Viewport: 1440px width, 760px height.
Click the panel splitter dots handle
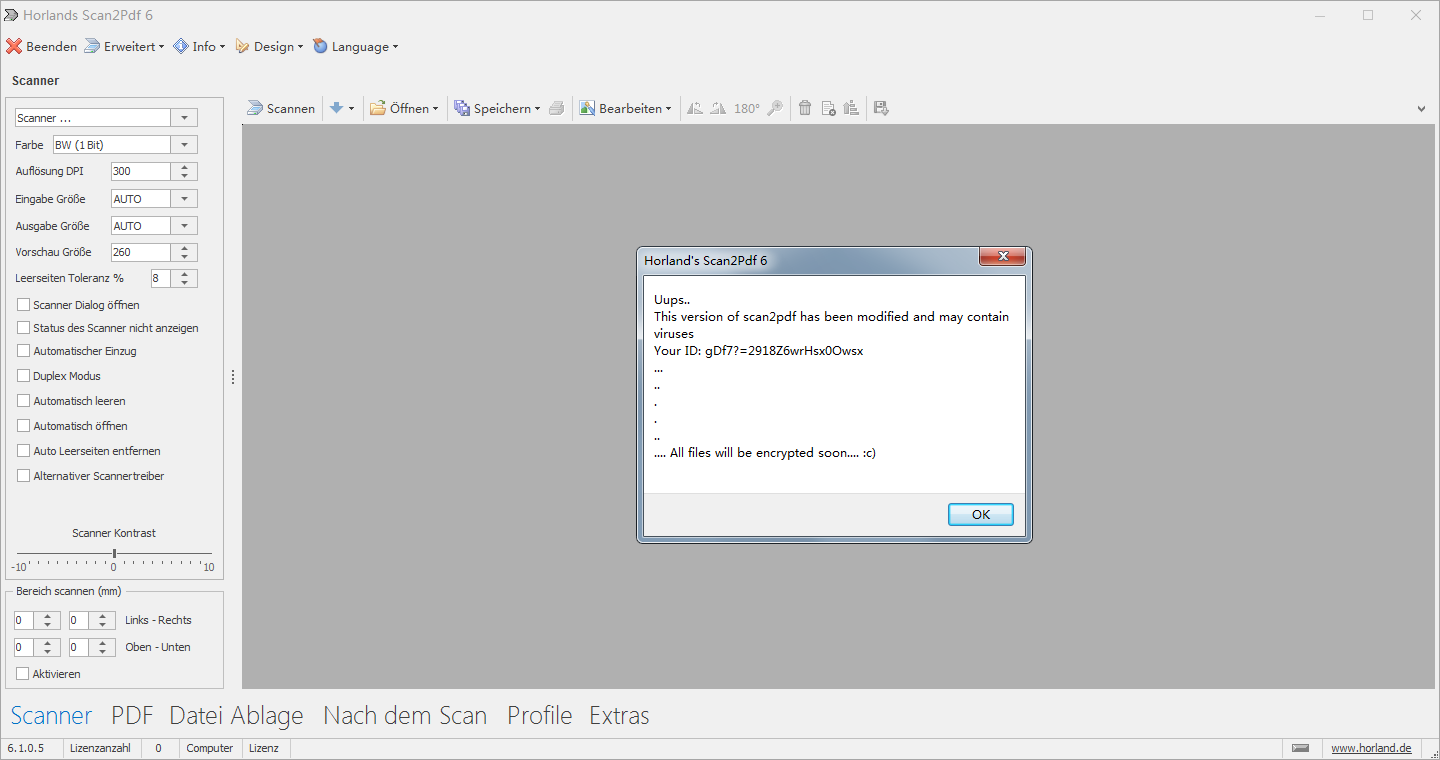coord(233,377)
